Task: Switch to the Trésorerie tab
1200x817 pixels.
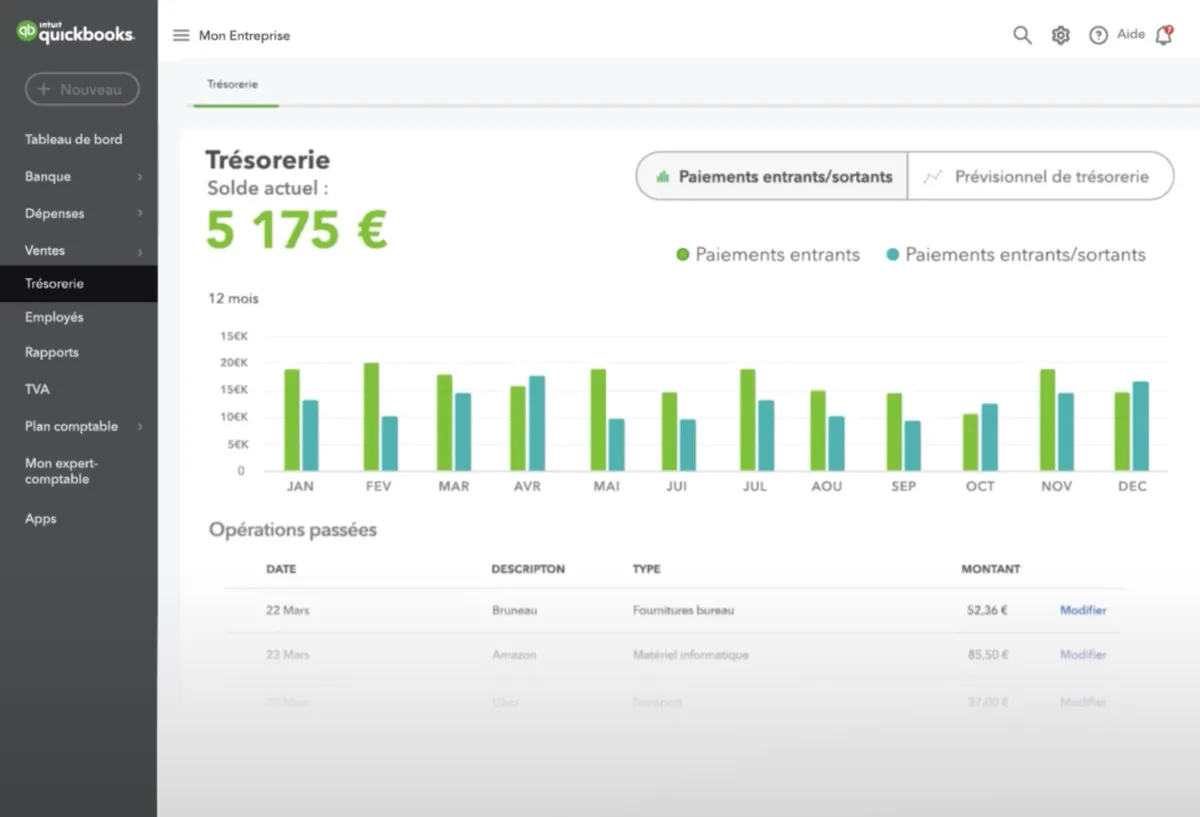Action: pos(233,85)
